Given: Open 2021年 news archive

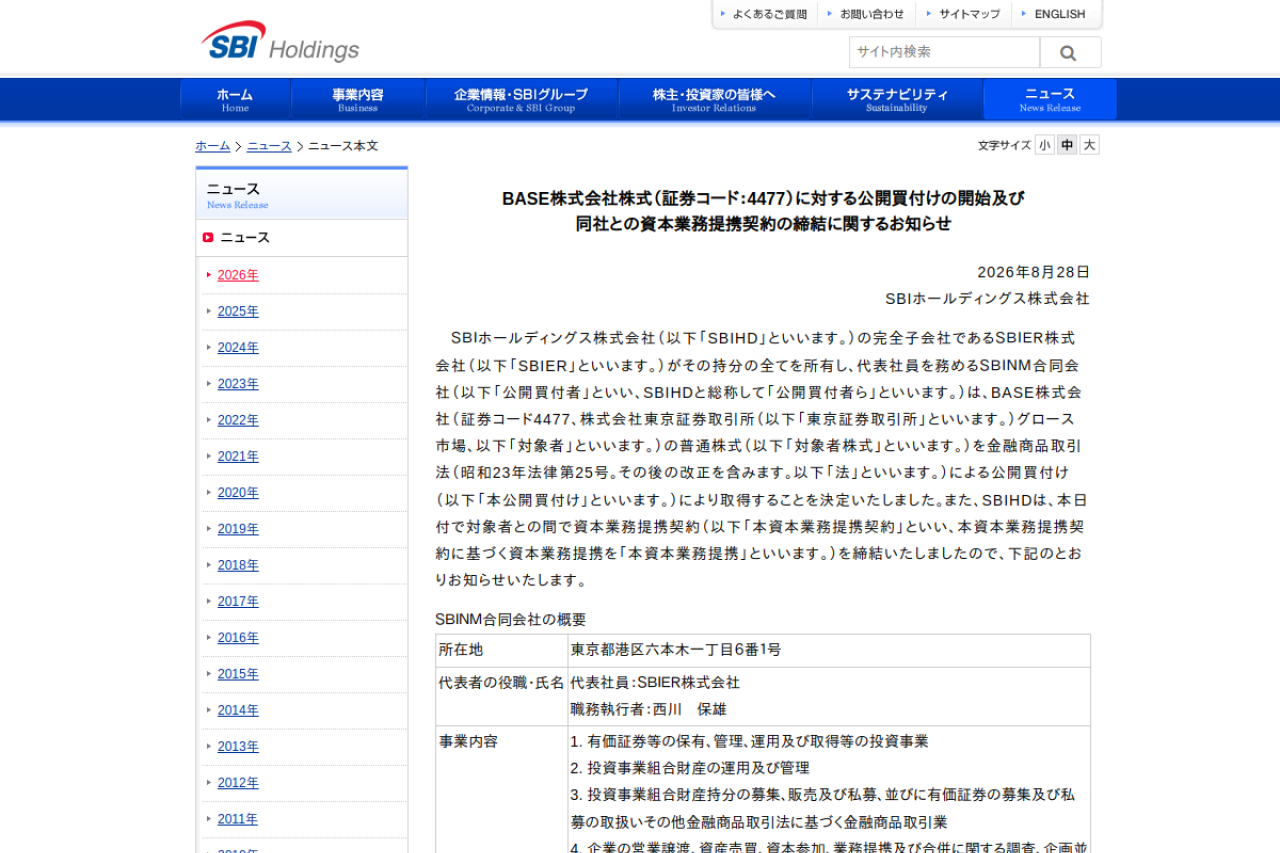Looking at the screenshot, I should [238, 456].
